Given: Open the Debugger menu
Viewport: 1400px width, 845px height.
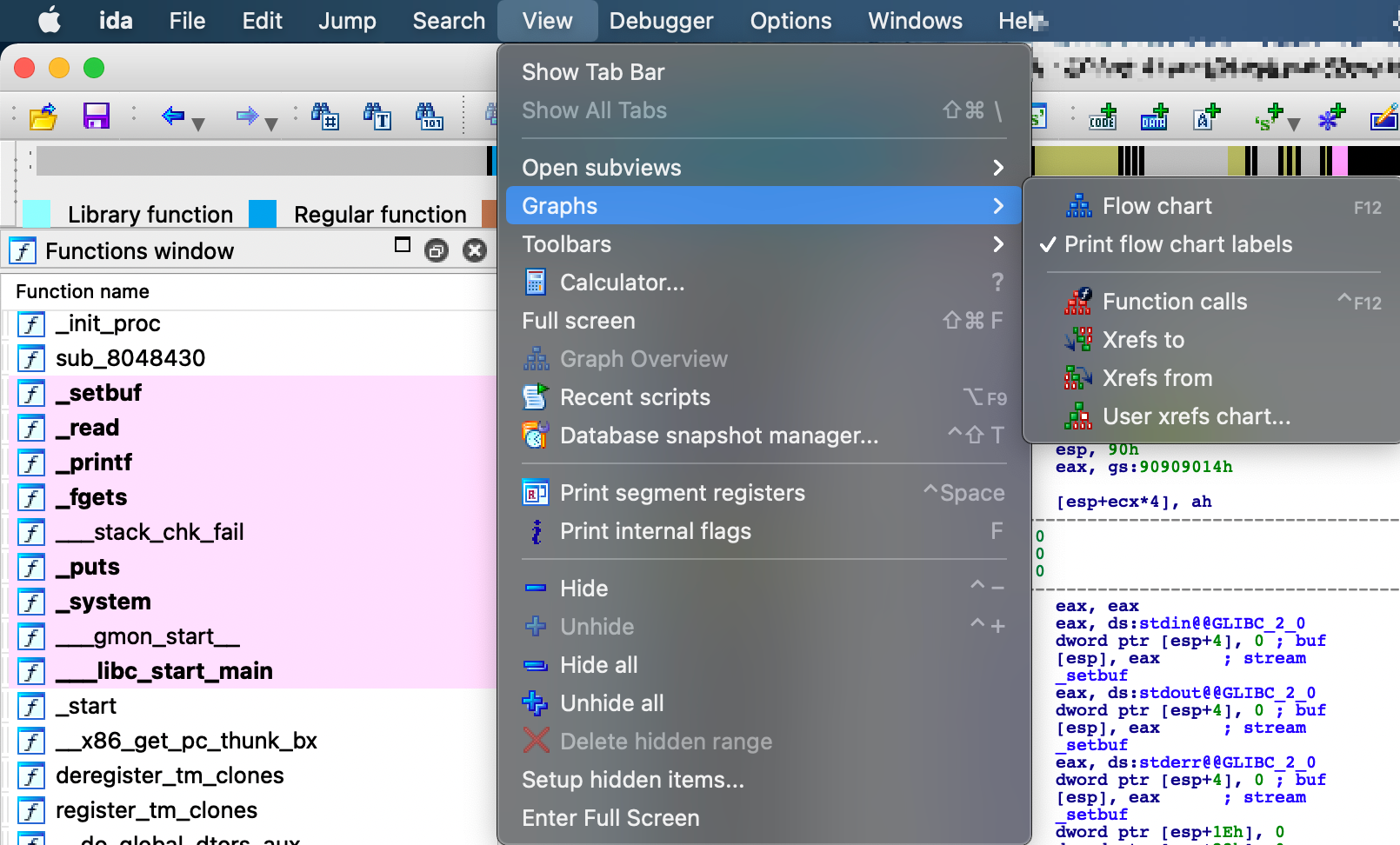Looking at the screenshot, I should (661, 20).
